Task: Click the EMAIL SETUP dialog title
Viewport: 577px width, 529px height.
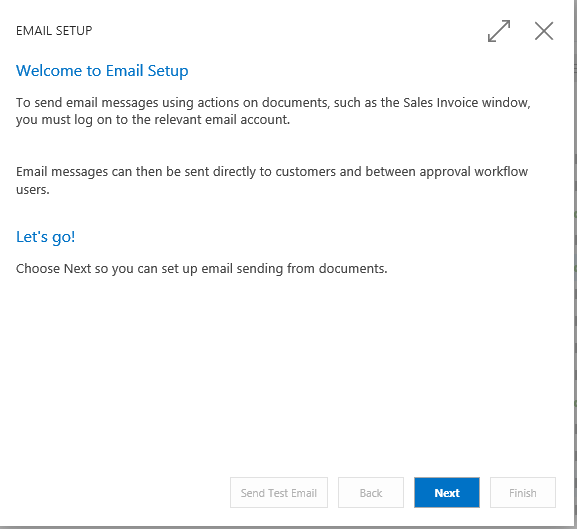Action: pyautogui.click(x=54, y=31)
